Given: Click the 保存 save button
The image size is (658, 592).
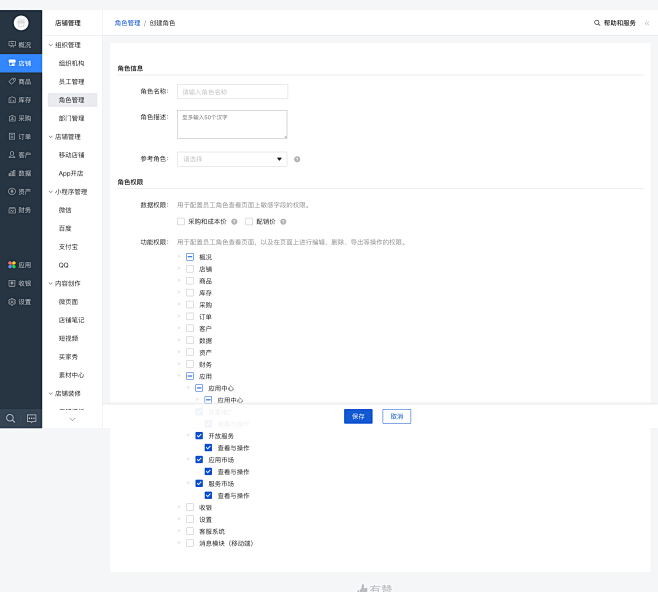Looking at the screenshot, I should (358, 416).
